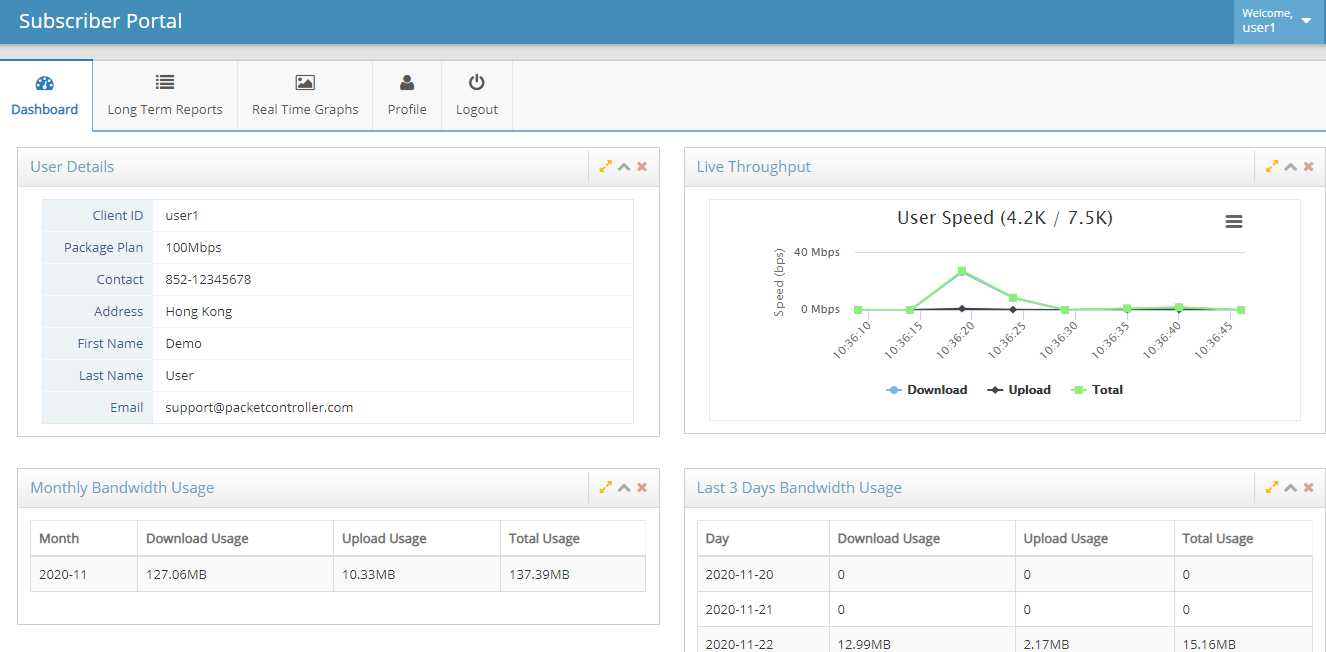
Task: Close the User Details panel
Action: (642, 167)
